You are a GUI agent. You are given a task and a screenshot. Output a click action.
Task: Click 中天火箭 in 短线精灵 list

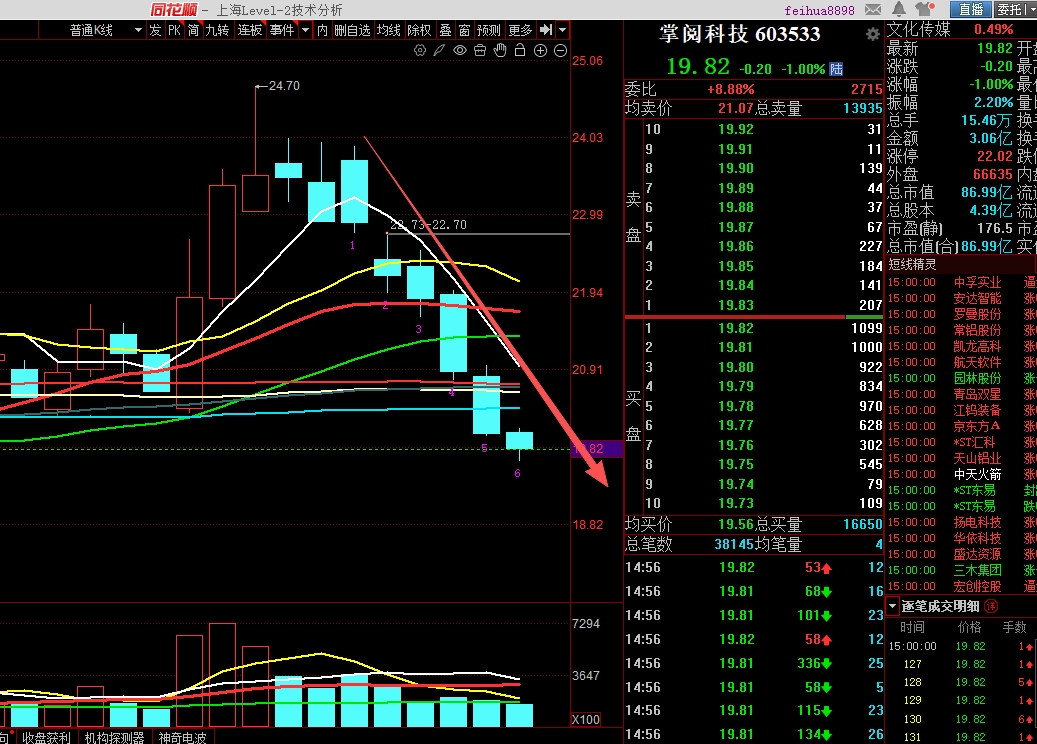977,474
